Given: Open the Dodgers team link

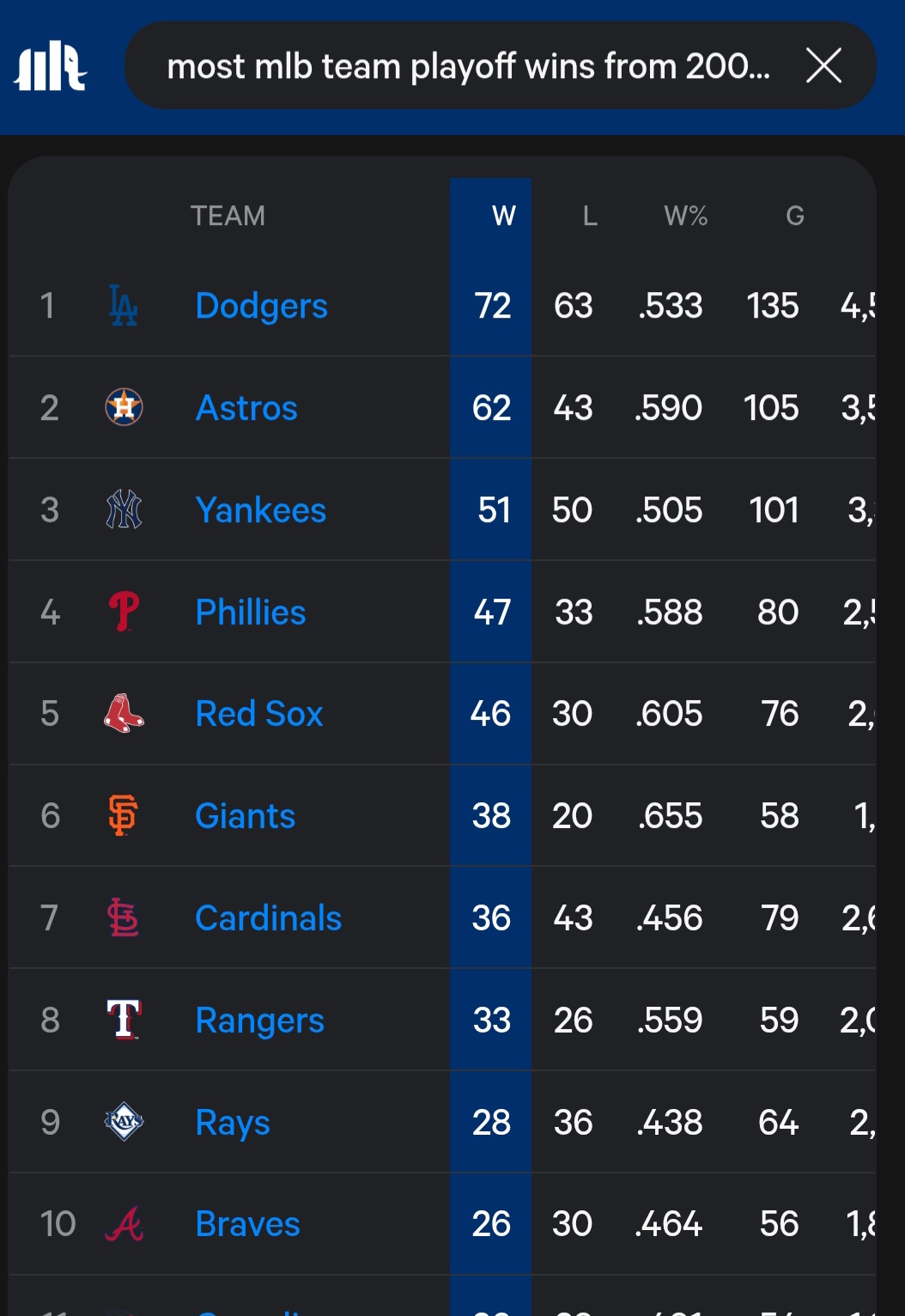Looking at the screenshot, I should click(x=261, y=306).
